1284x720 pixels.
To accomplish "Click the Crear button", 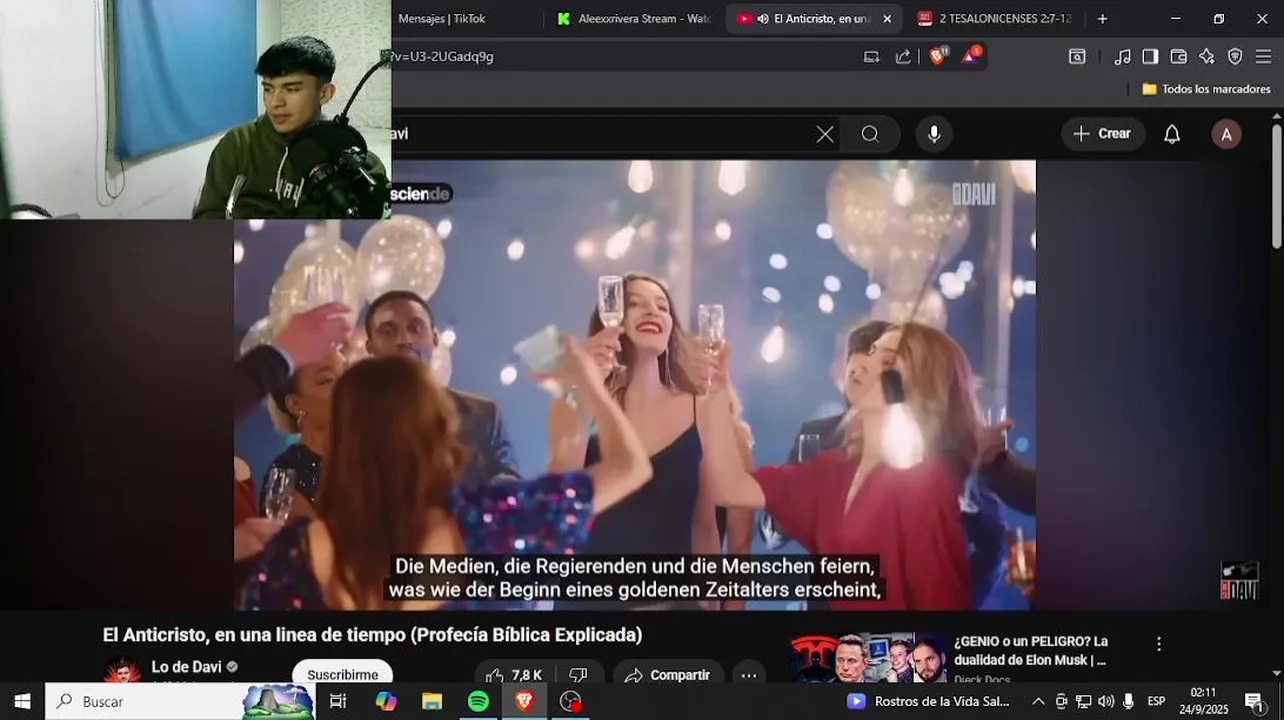I will [1103, 134].
